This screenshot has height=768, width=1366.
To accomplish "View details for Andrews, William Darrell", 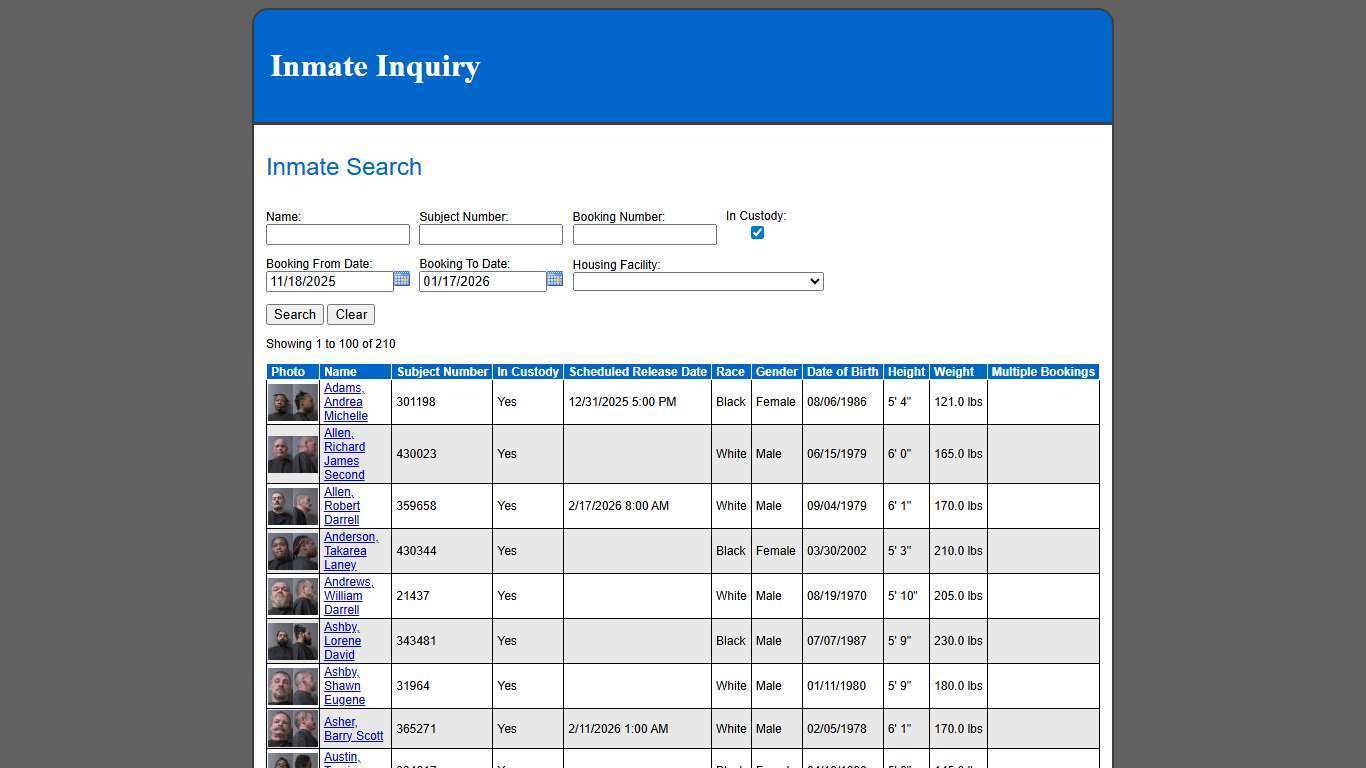I will pos(348,595).
